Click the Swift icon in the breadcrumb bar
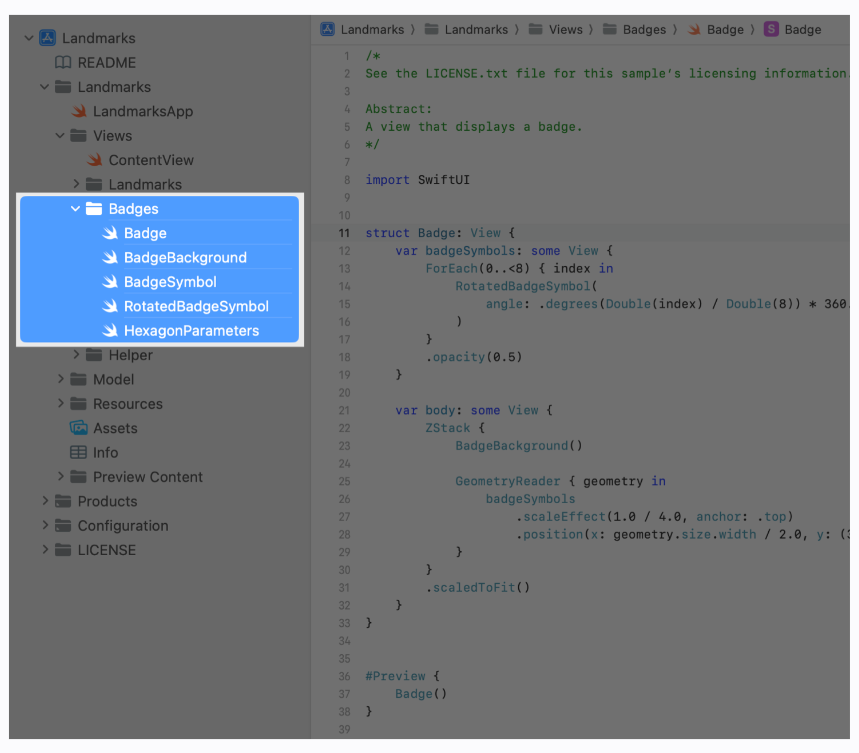 coord(694,30)
